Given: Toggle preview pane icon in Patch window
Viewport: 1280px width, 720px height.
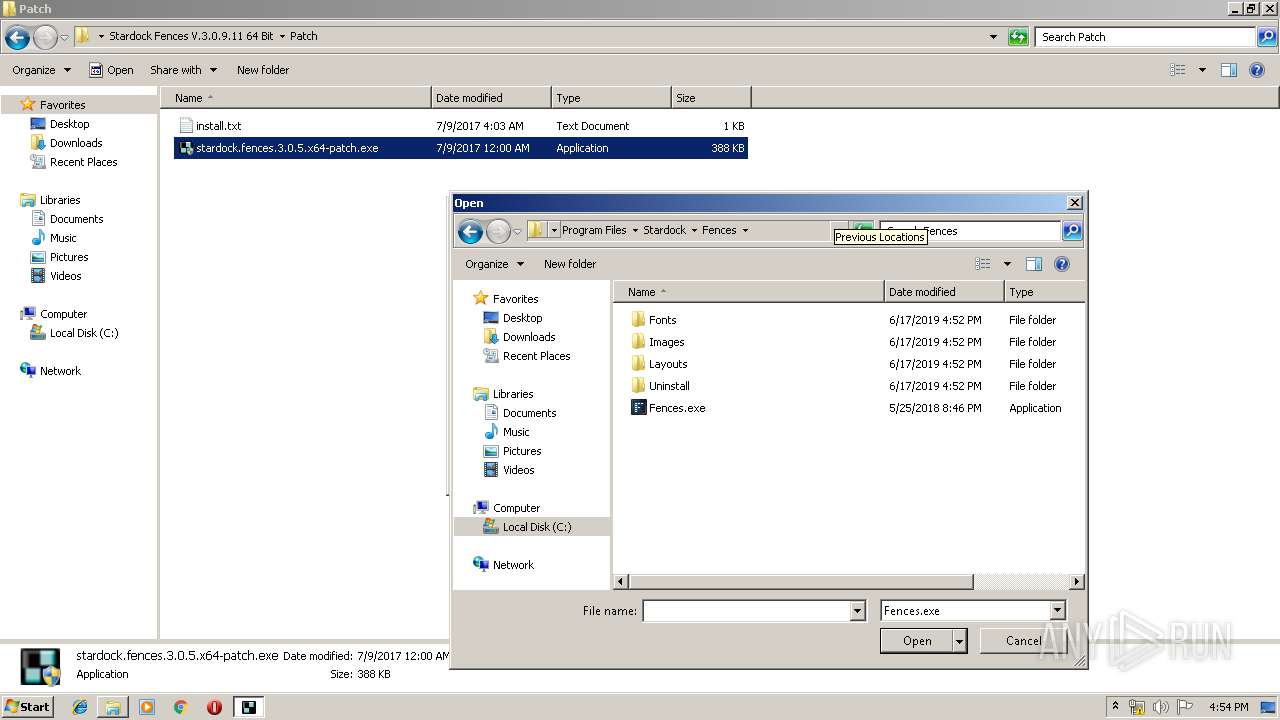Looking at the screenshot, I should (x=1229, y=70).
